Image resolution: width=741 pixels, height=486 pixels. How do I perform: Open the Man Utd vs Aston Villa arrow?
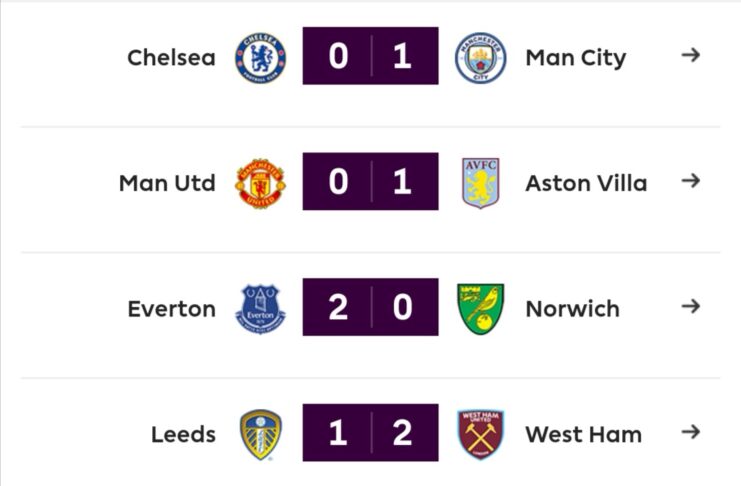pyautogui.click(x=689, y=181)
